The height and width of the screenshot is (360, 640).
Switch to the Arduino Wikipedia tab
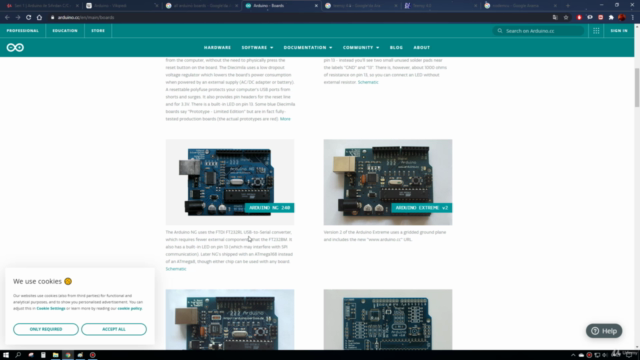coord(122,6)
